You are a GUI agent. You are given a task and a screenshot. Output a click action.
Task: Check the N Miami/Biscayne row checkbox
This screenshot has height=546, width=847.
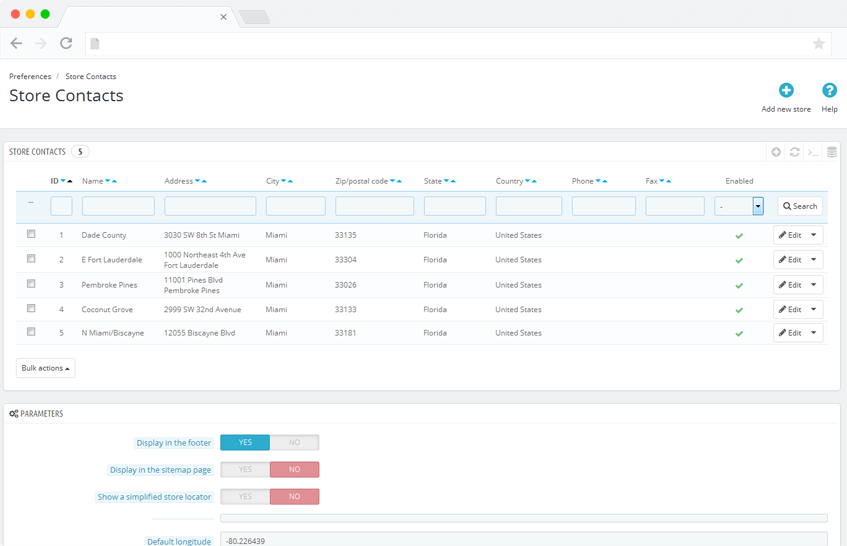pyautogui.click(x=31, y=332)
